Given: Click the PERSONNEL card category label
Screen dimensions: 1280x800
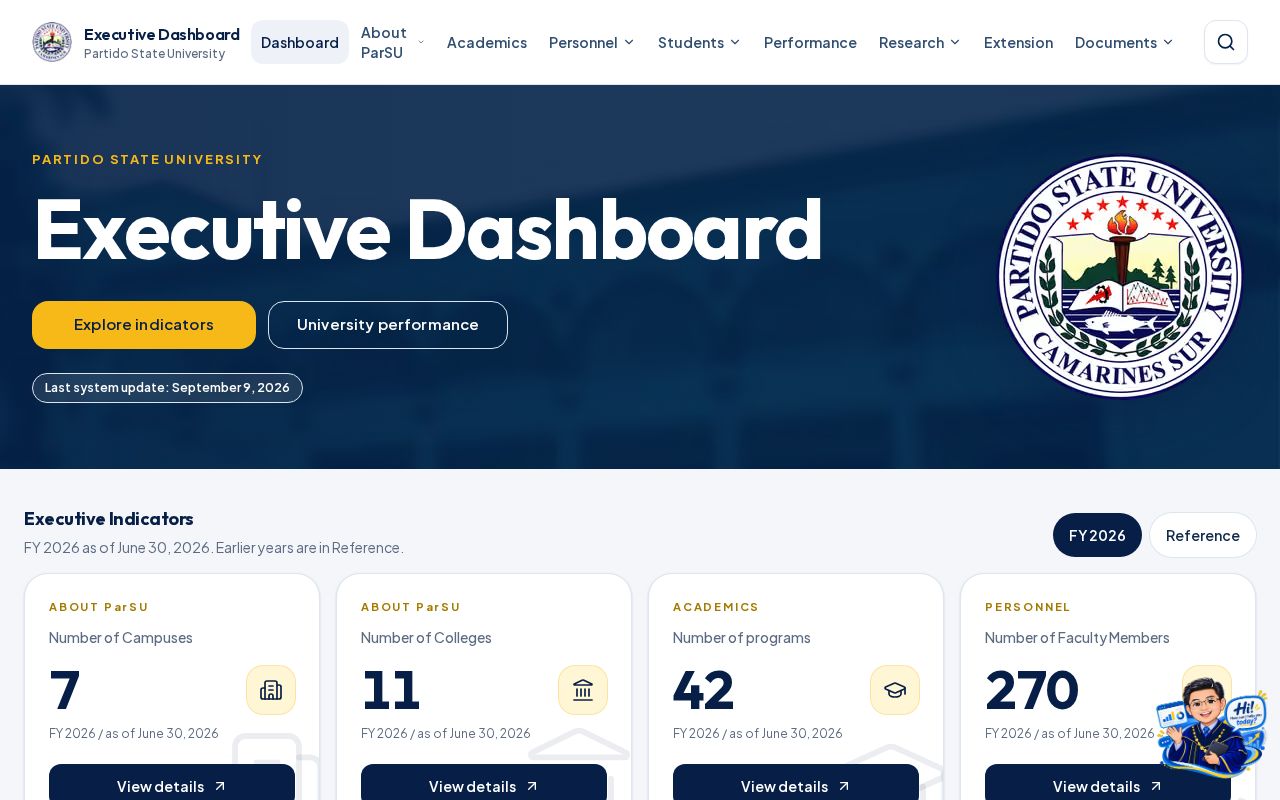Looking at the screenshot, I should tap(1028, 607).
